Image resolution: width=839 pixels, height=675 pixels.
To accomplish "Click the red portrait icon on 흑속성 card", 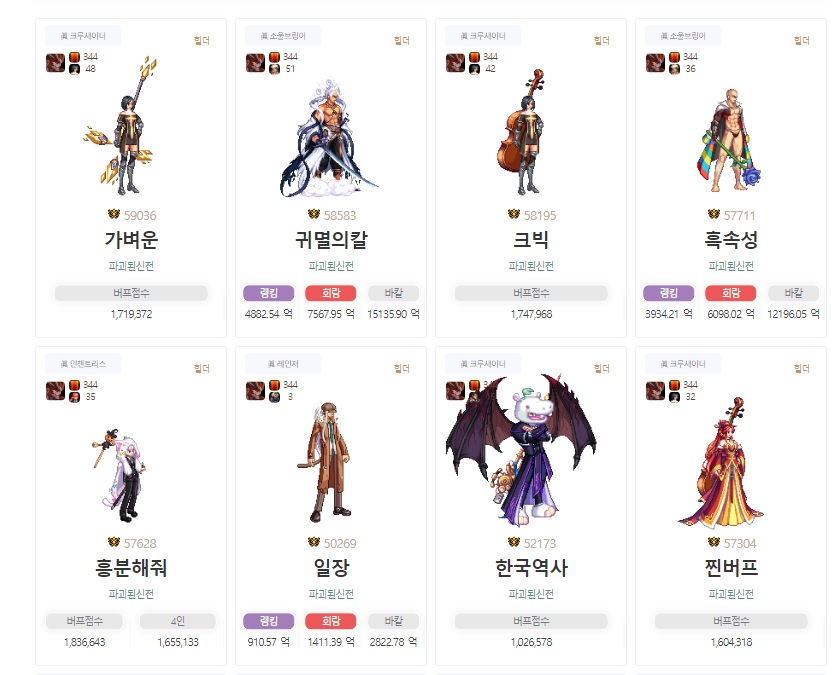I will pyautogui.click(x=655, y=63).
